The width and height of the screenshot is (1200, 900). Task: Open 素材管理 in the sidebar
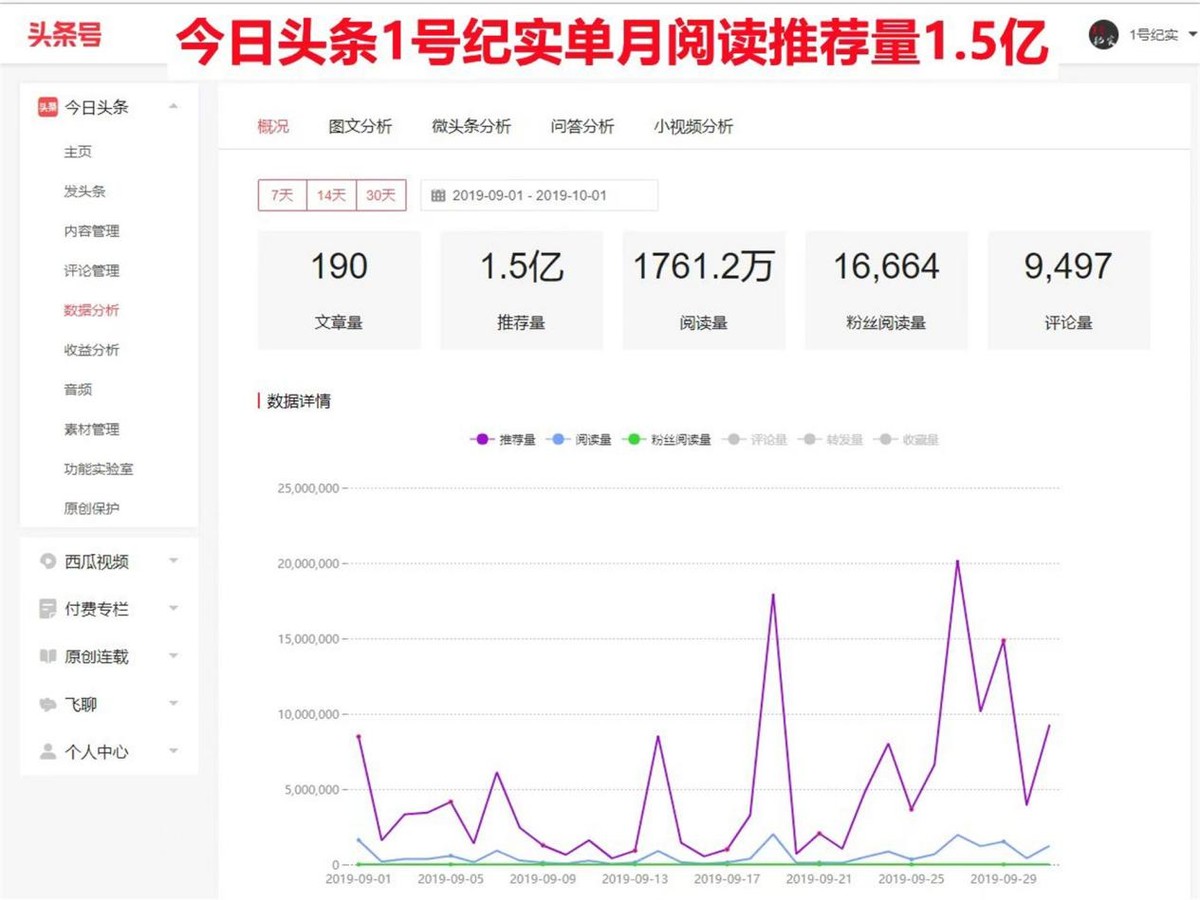coord(91,429)
